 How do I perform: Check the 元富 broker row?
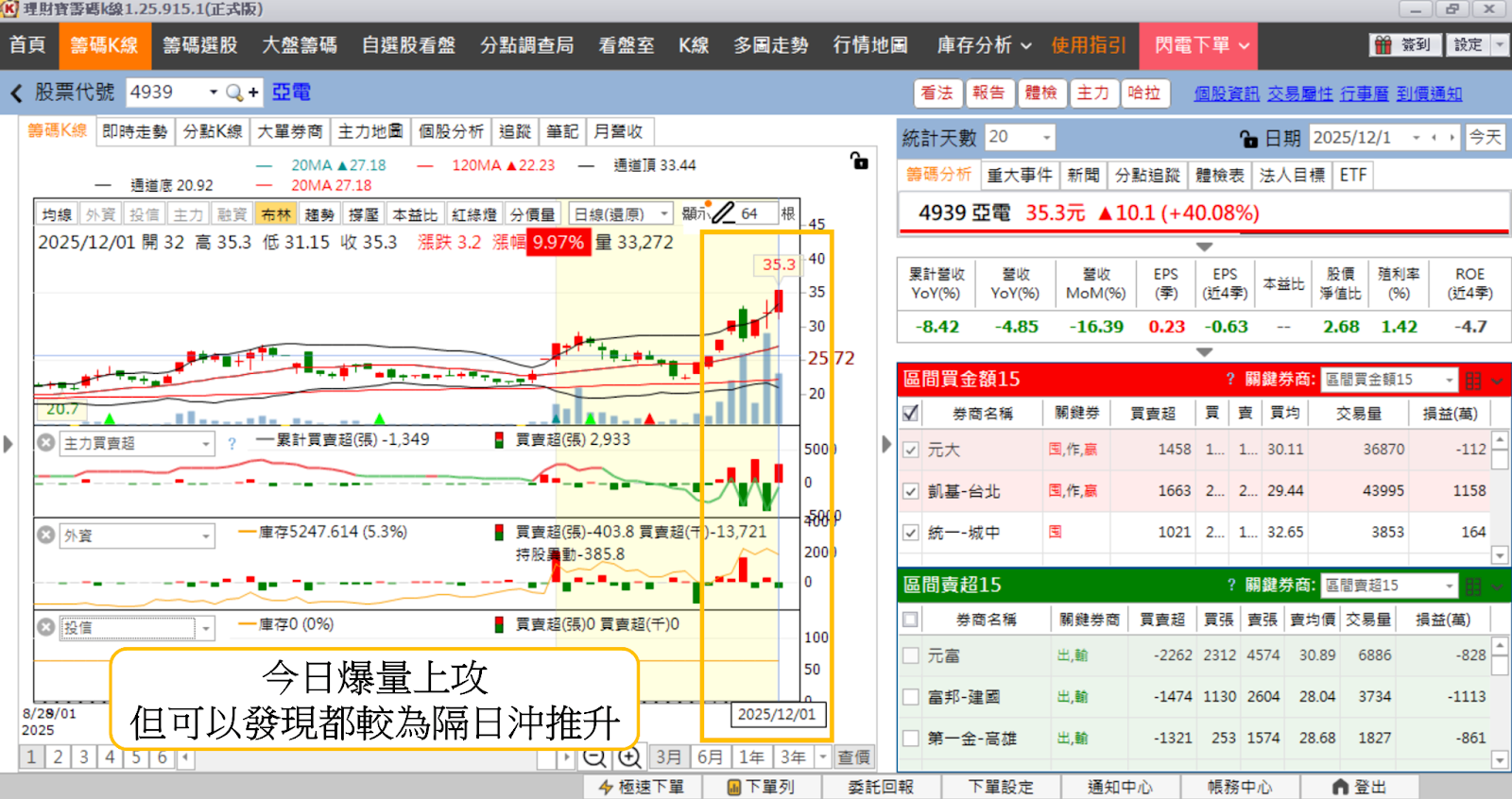(911, 654)
